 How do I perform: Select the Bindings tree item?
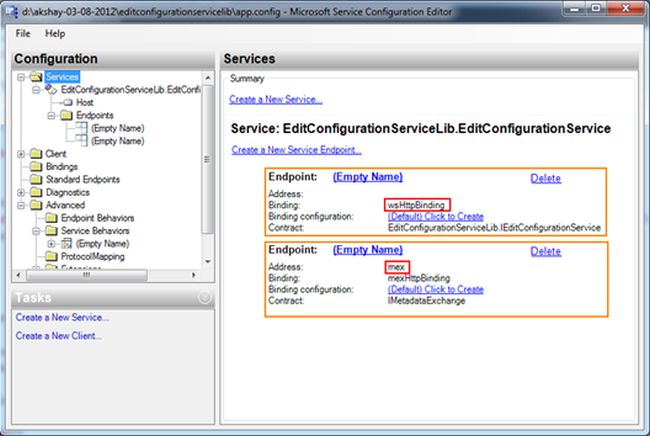pos(62,167)
